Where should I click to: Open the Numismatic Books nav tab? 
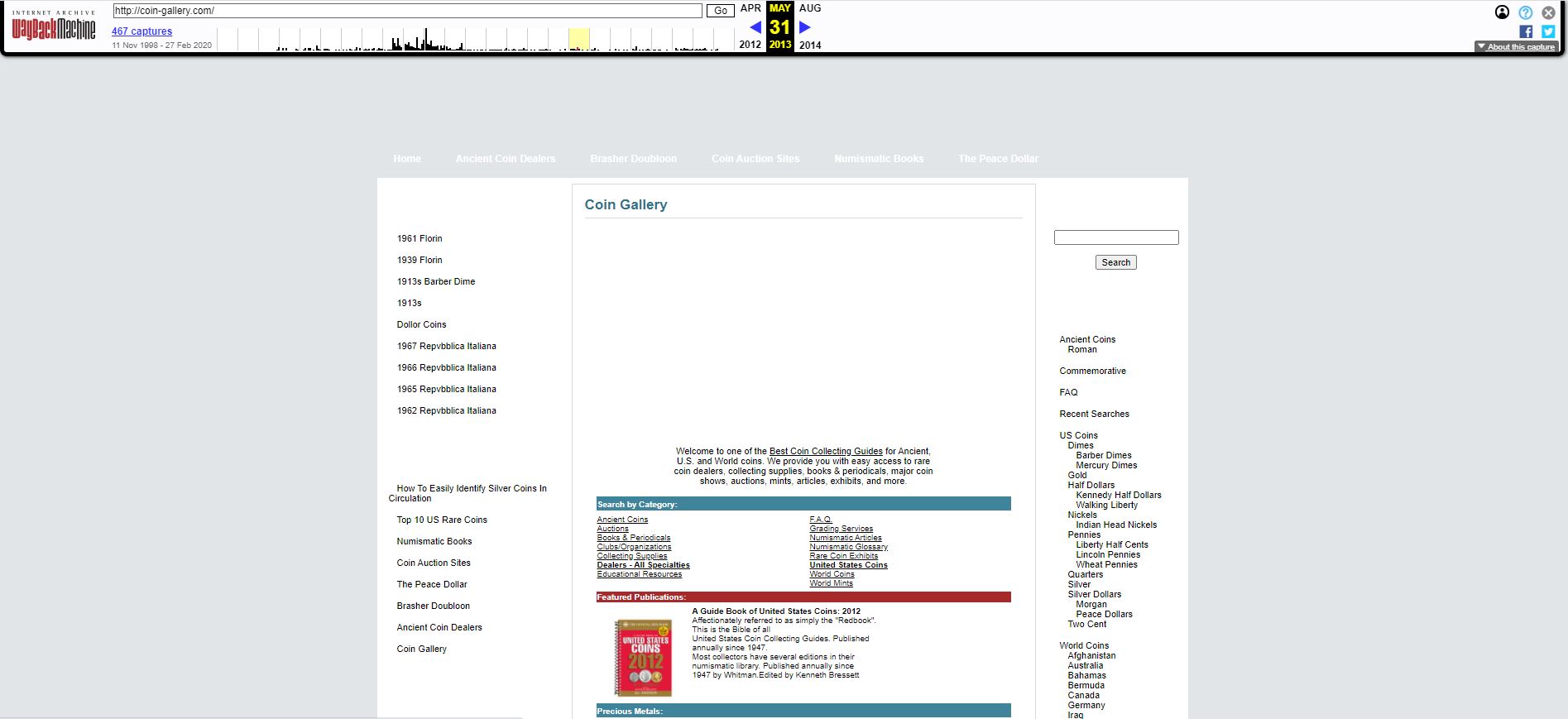coord(878,159)
